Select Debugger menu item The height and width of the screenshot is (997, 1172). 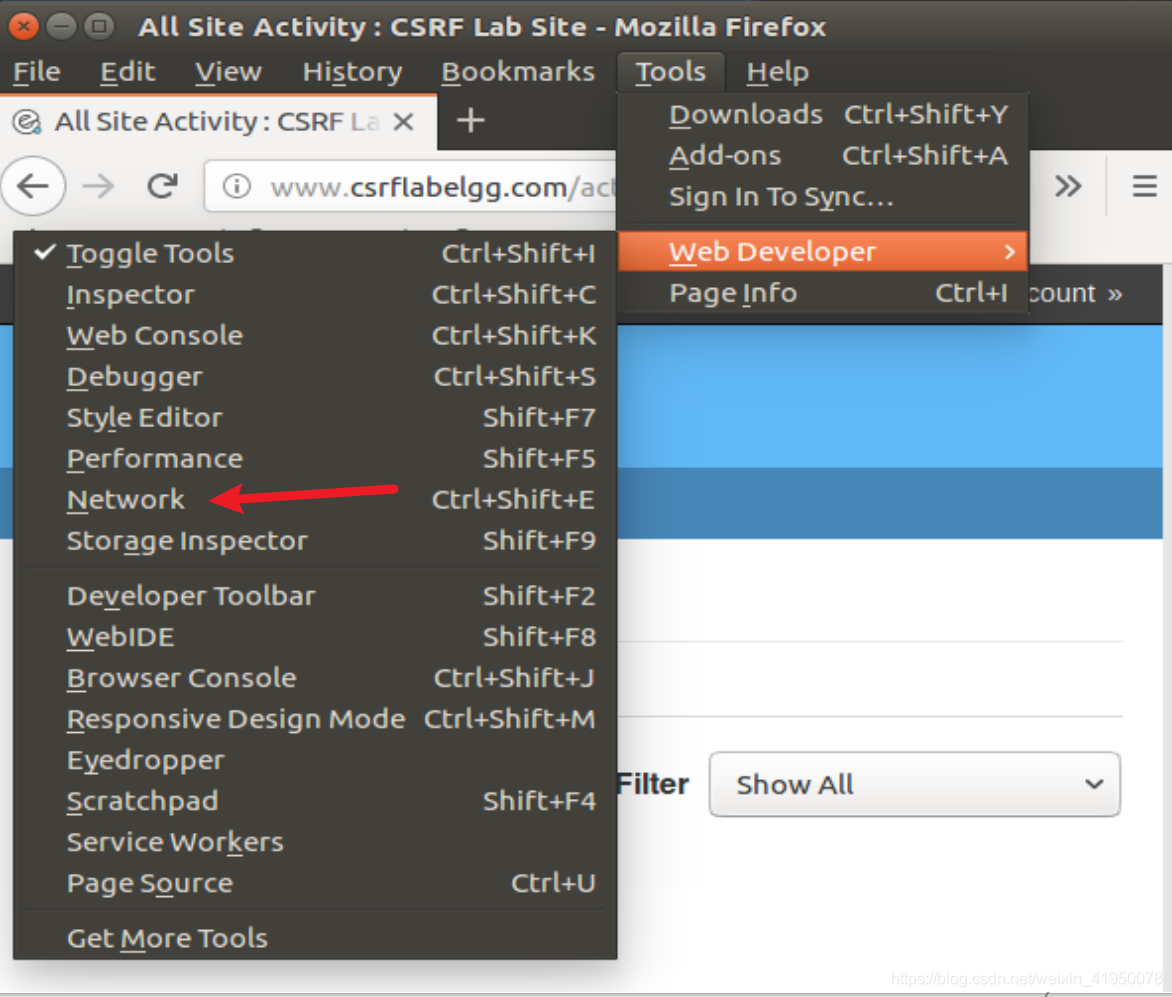315,377
